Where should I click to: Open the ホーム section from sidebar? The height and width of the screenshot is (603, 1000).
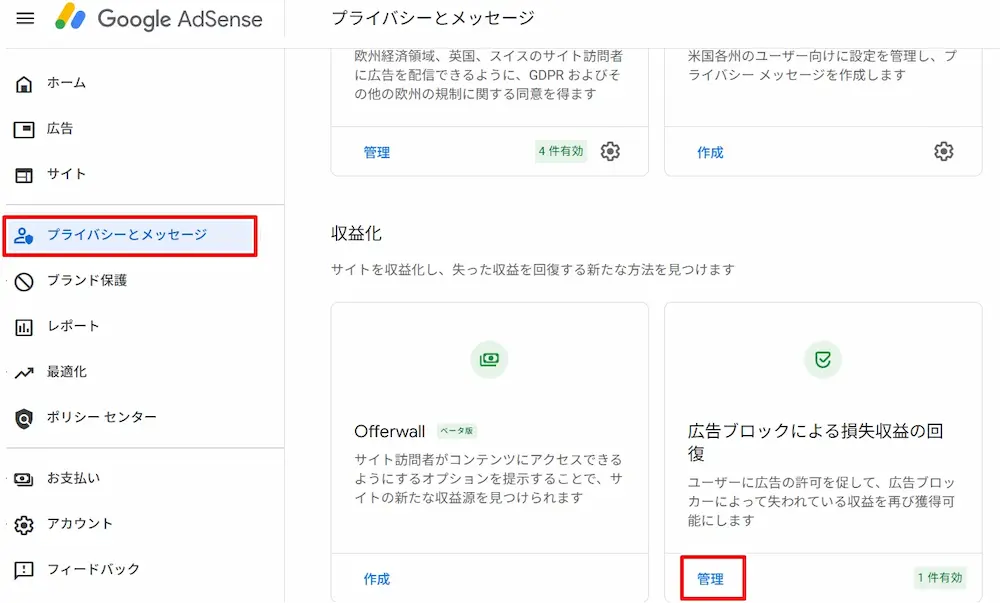(x=65, y=83)
